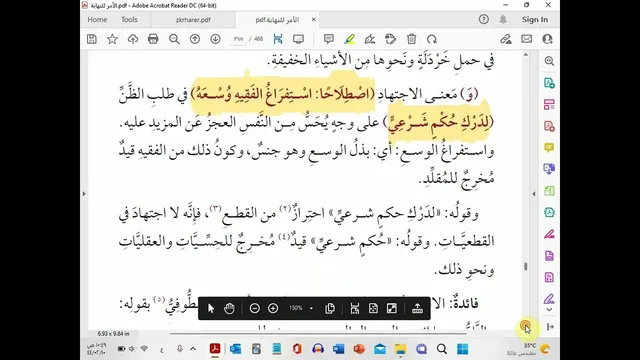Screen dimensions: 640x360
Task: Click the delete trash icon
Action: coord(411,39)
